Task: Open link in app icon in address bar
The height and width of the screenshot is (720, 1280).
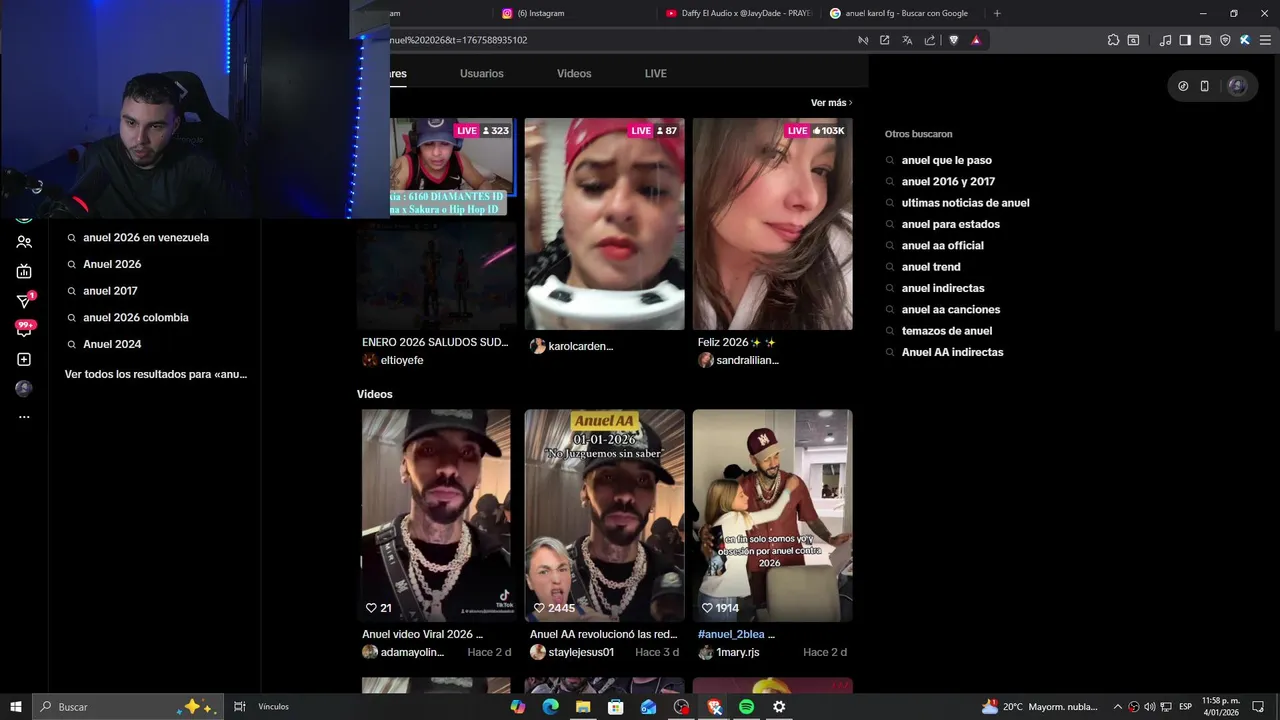Action: pos(884,40)
